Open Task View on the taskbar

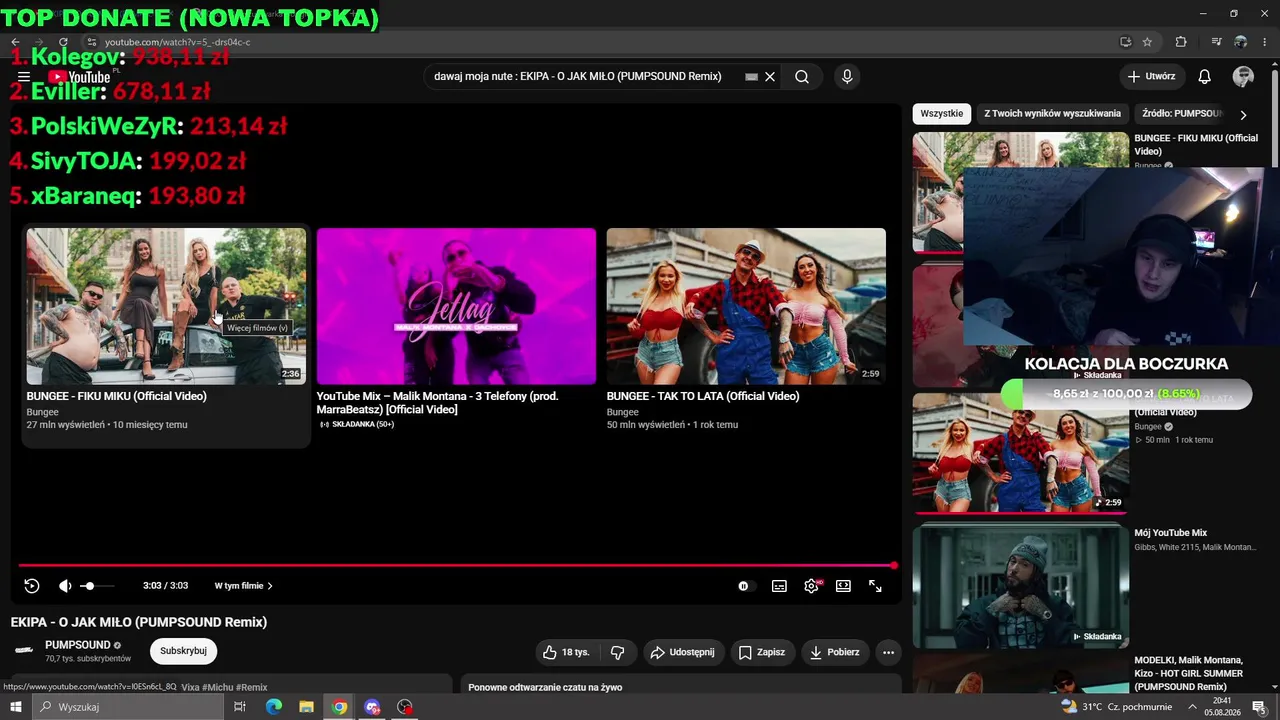click(x=240, y=707)
